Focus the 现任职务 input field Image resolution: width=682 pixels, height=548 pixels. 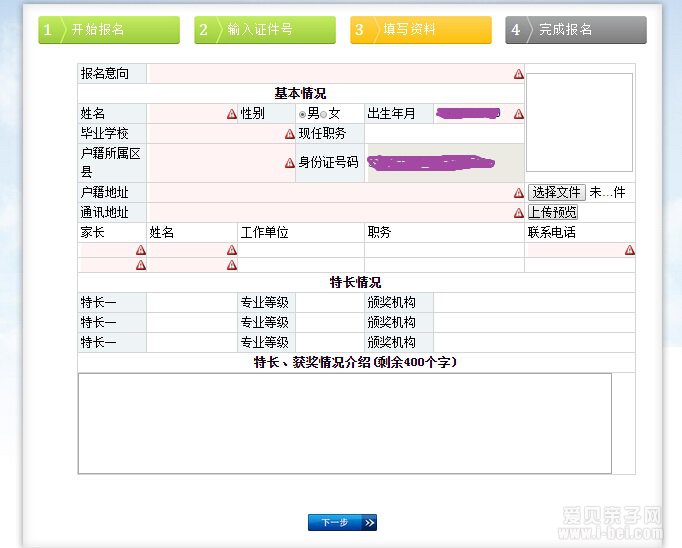pos(444,134)
